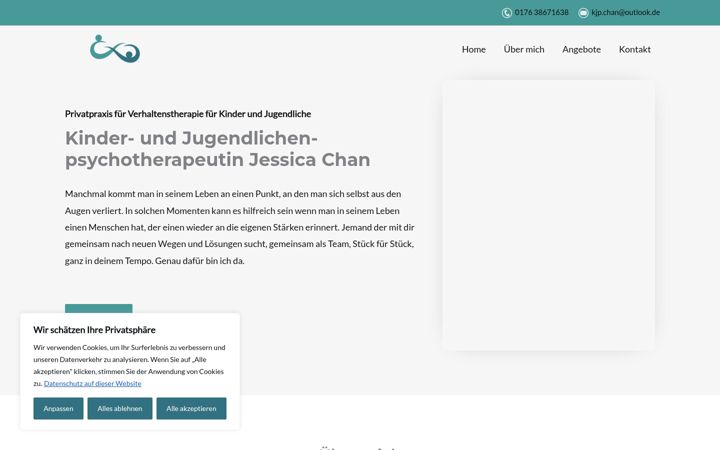Click the infinity logo in header

pos(115,49)
